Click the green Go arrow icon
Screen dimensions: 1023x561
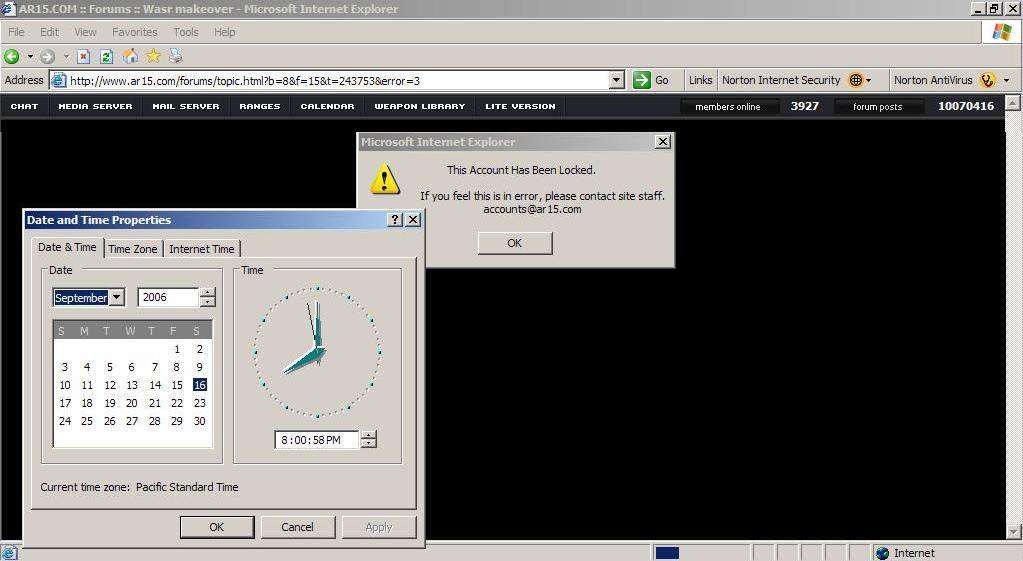642,80
